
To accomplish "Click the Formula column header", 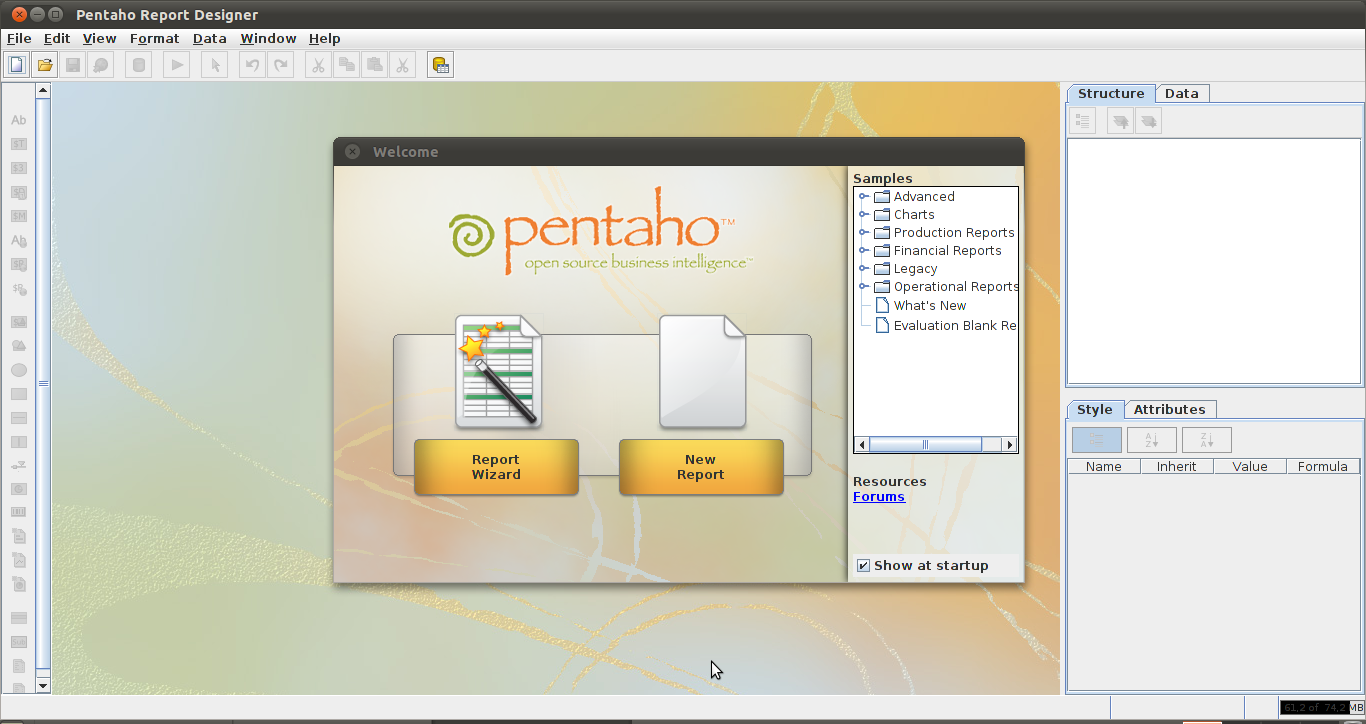I will [1323, 466].
